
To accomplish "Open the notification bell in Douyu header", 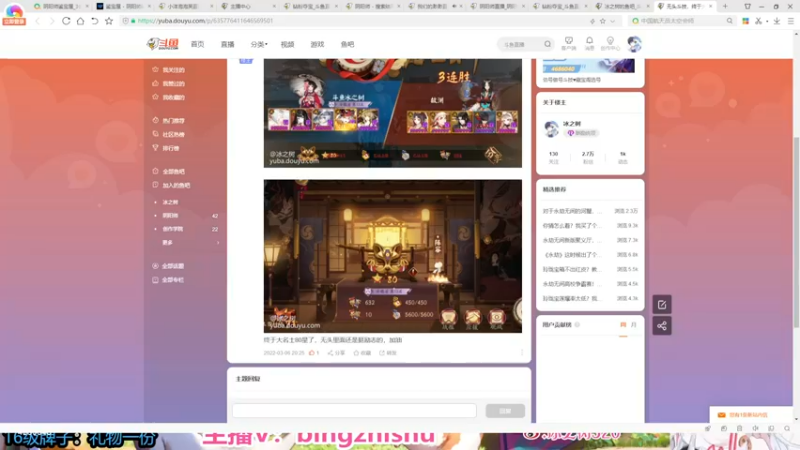I will (x=589, y=43).
